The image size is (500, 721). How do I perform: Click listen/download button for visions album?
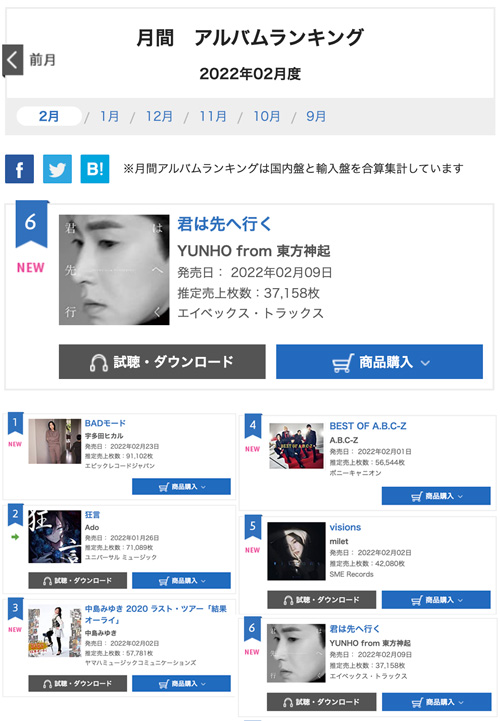[322, 600]
